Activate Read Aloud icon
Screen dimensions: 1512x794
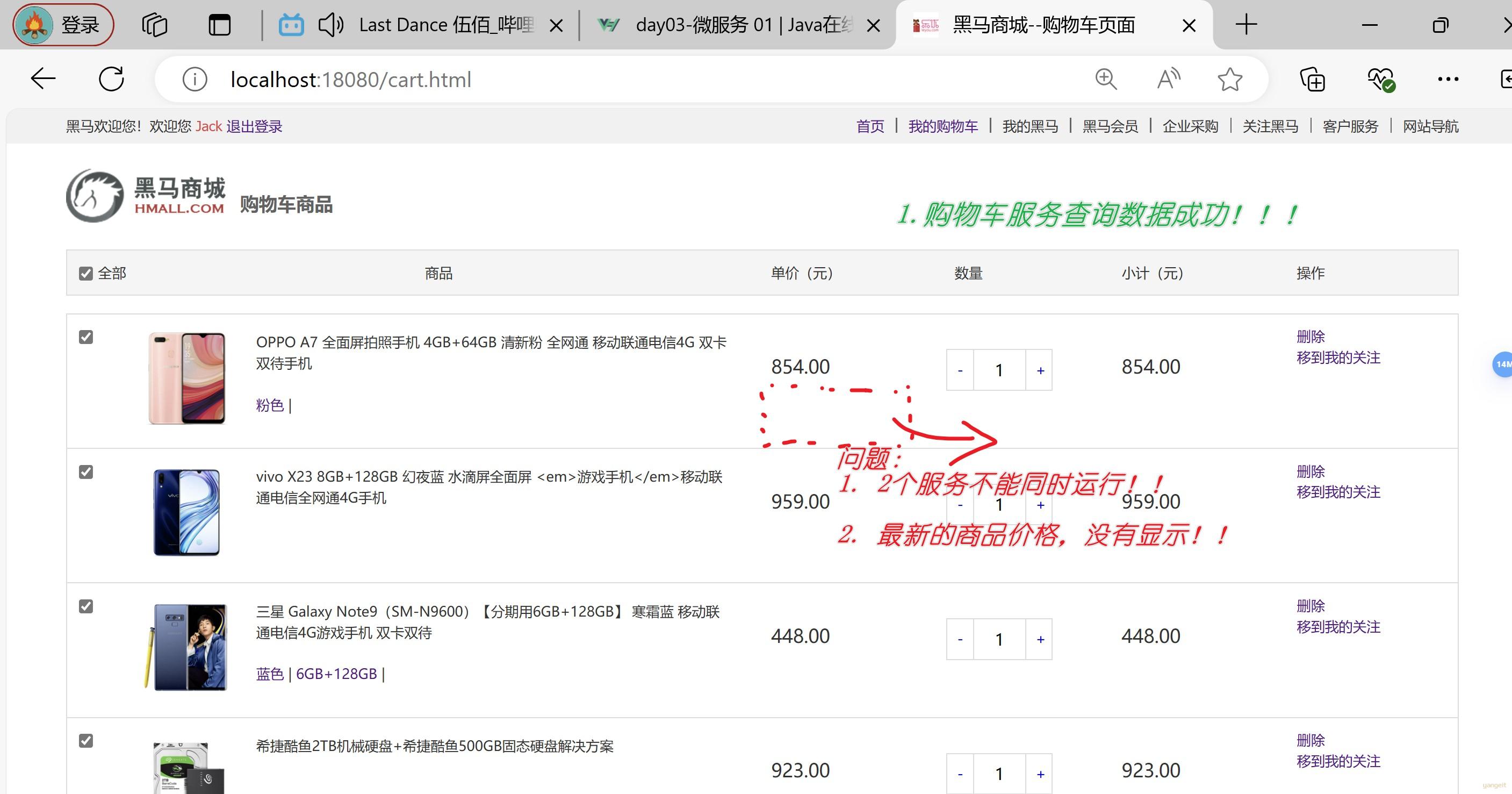click(1168, 79)
